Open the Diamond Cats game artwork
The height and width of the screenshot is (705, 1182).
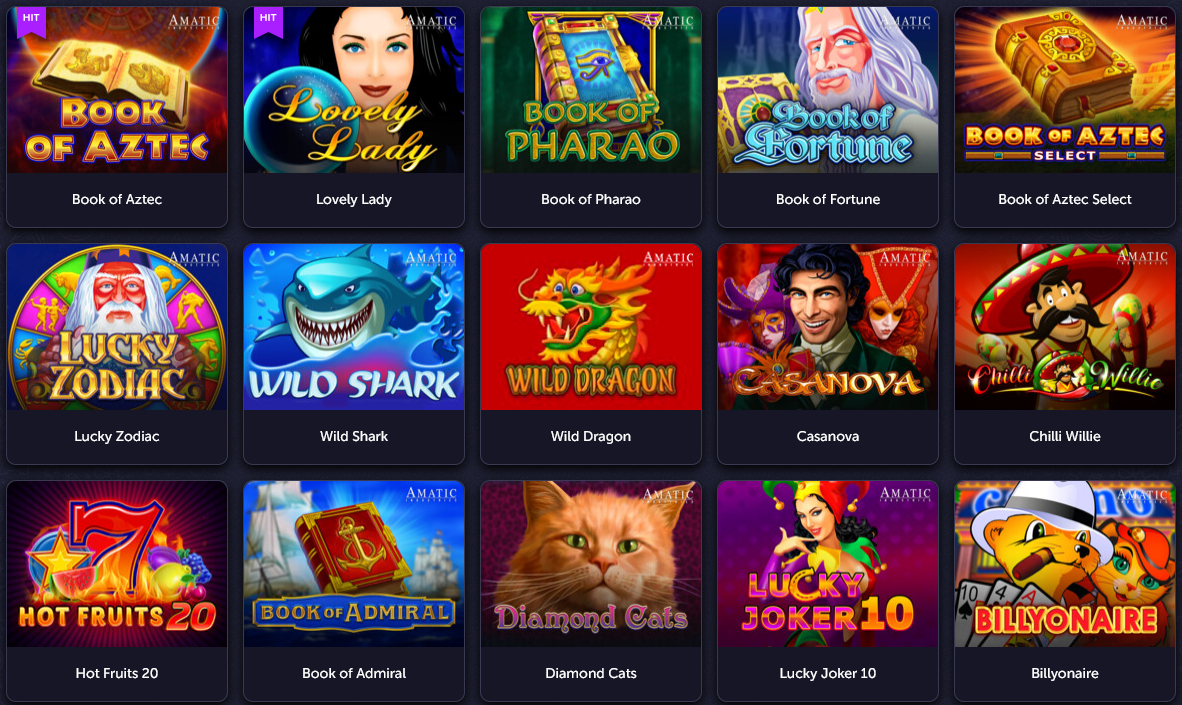pos(591,563)
